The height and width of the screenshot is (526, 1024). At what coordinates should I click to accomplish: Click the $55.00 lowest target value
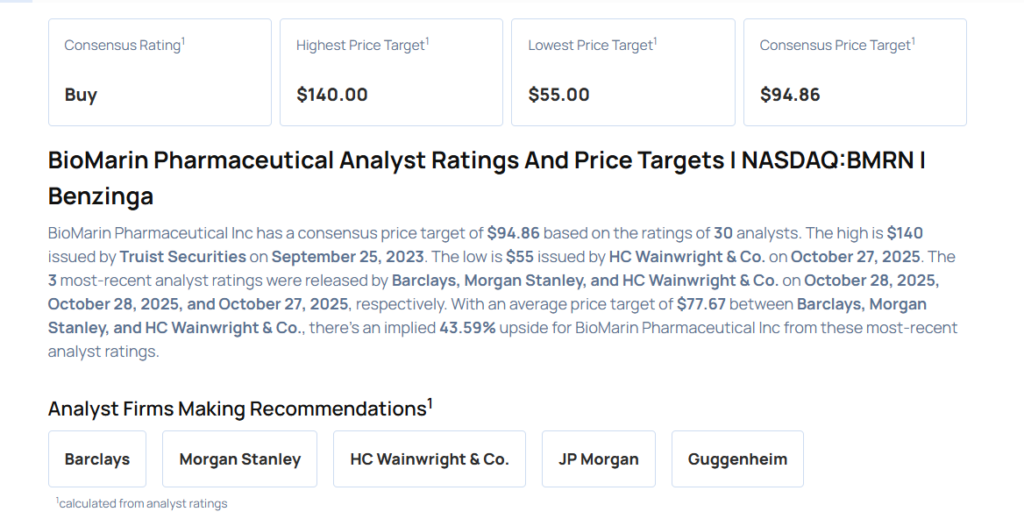pyautogui.click(x=559, y=95)
